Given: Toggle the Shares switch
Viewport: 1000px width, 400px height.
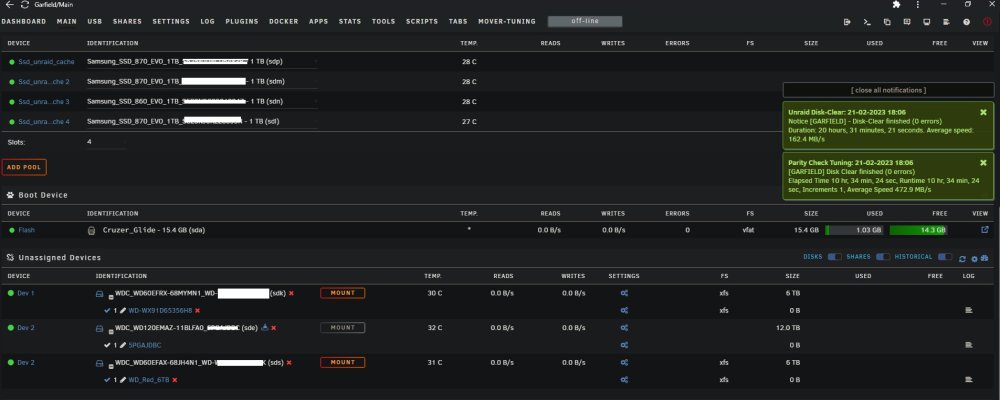Looking at the screenshot, I should coord(883,257).
